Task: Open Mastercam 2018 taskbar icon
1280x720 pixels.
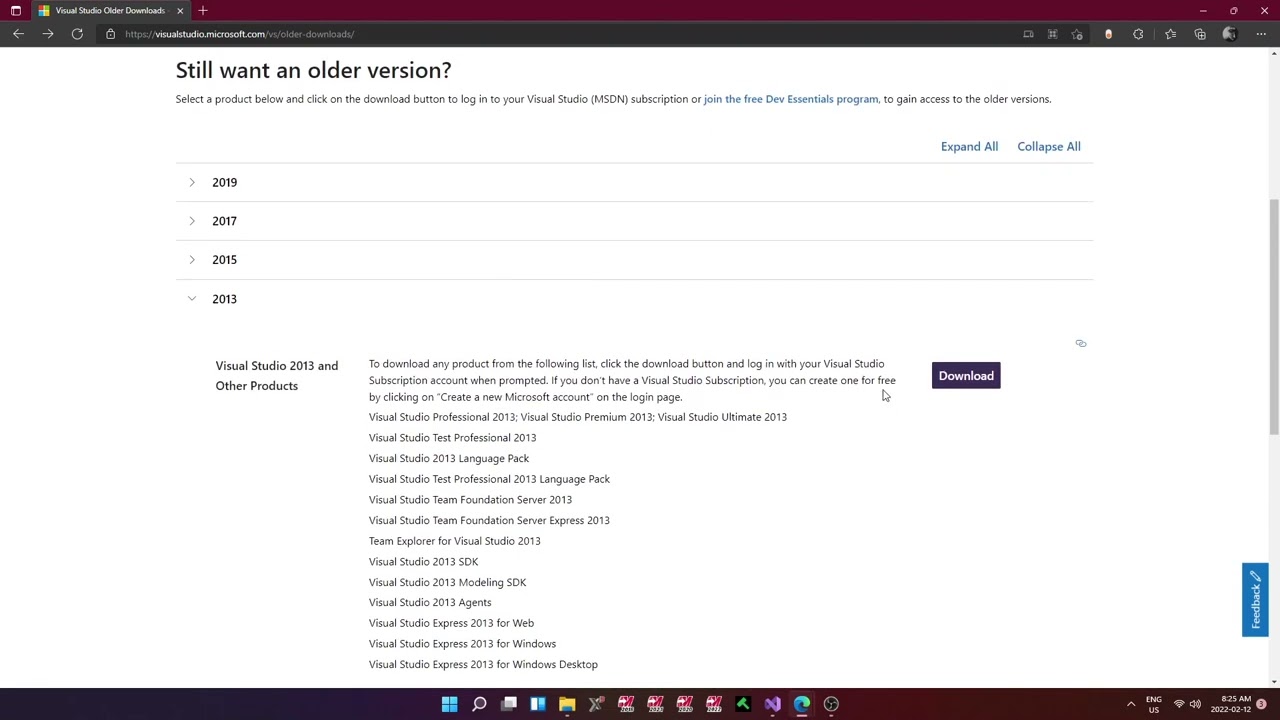Action: click(x=626, y=704)
